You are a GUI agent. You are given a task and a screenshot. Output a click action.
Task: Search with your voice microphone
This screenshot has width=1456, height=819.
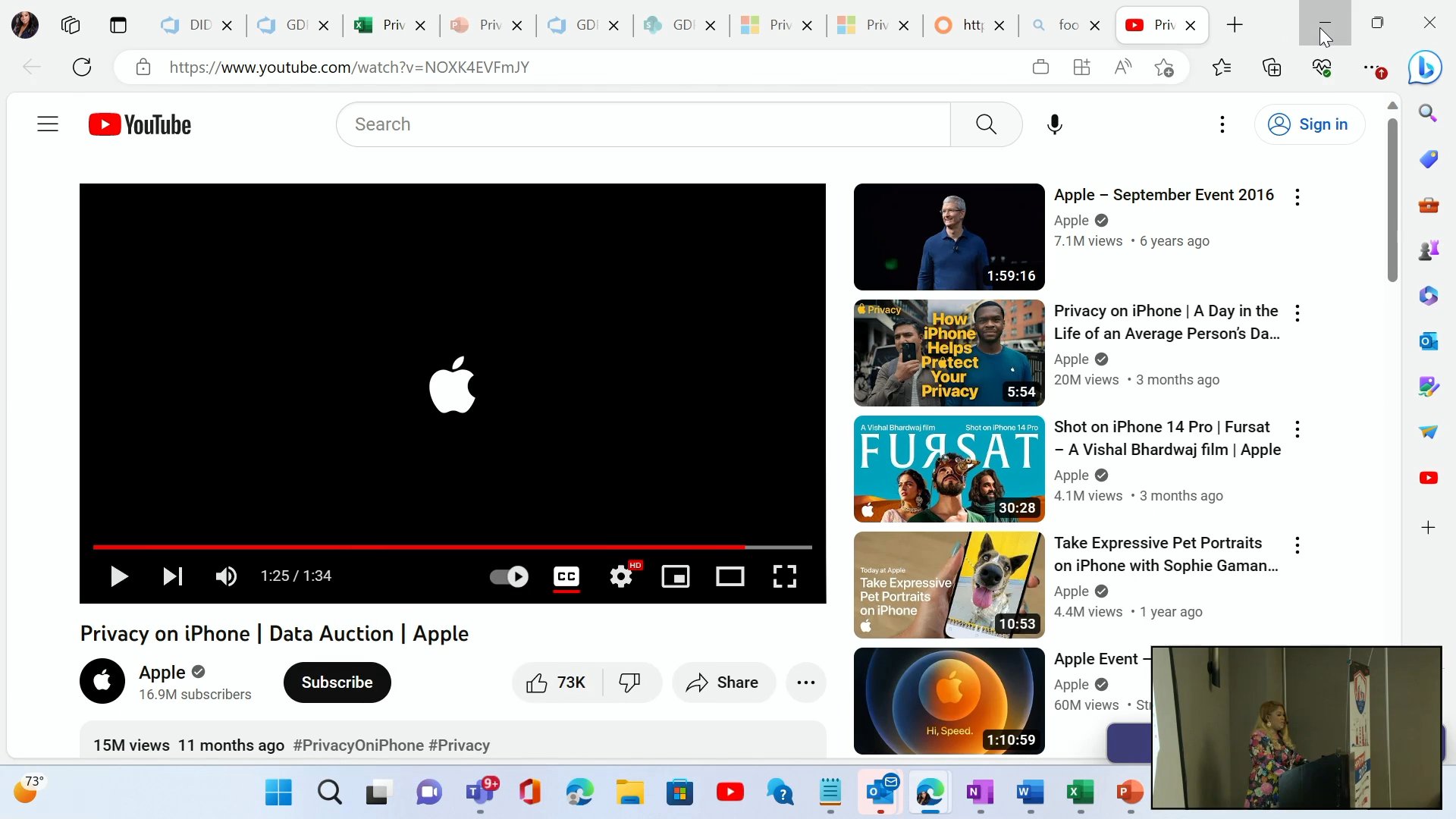tap(1054, 124)
